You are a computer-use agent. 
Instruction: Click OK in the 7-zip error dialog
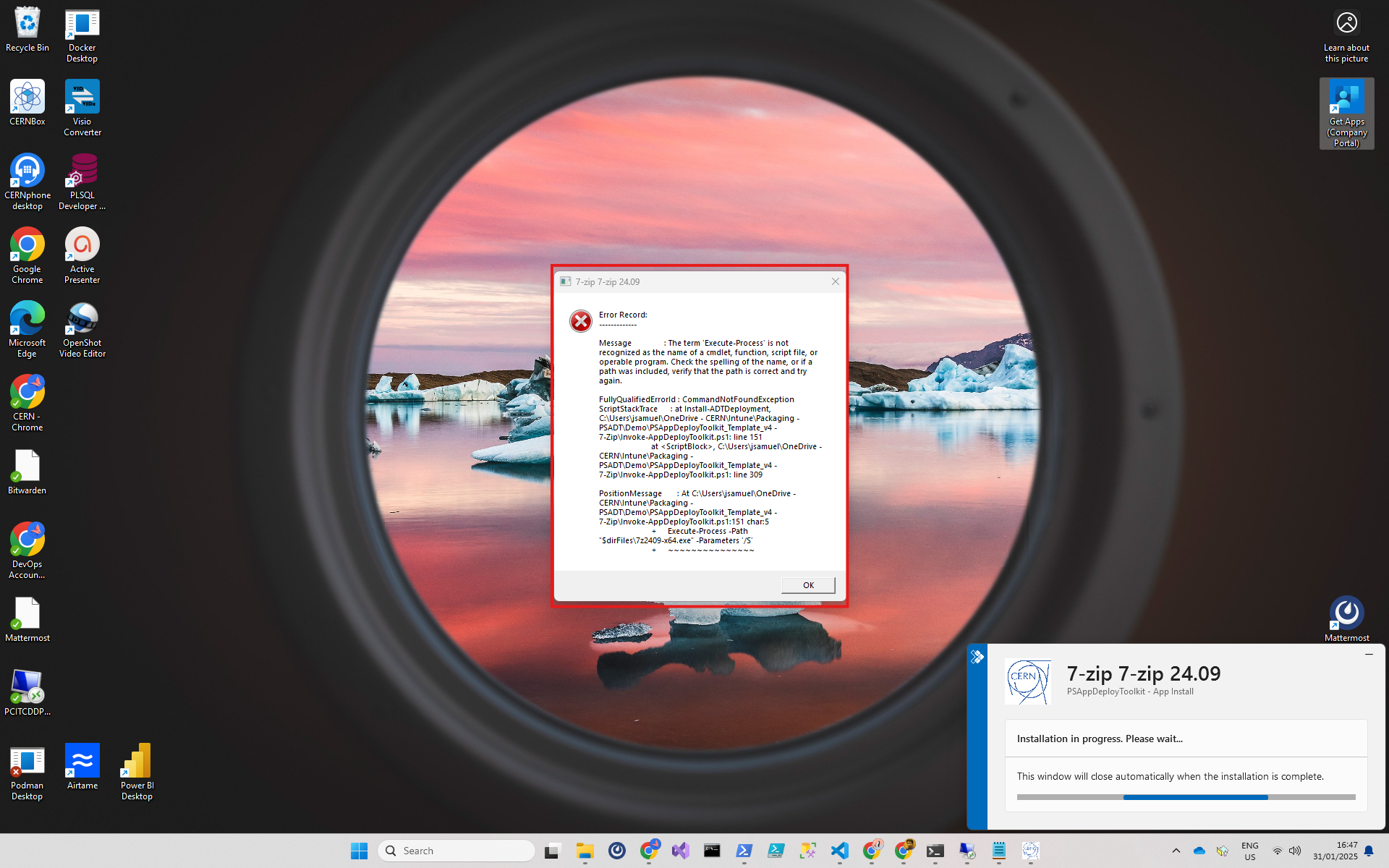[x=807, y=585]
